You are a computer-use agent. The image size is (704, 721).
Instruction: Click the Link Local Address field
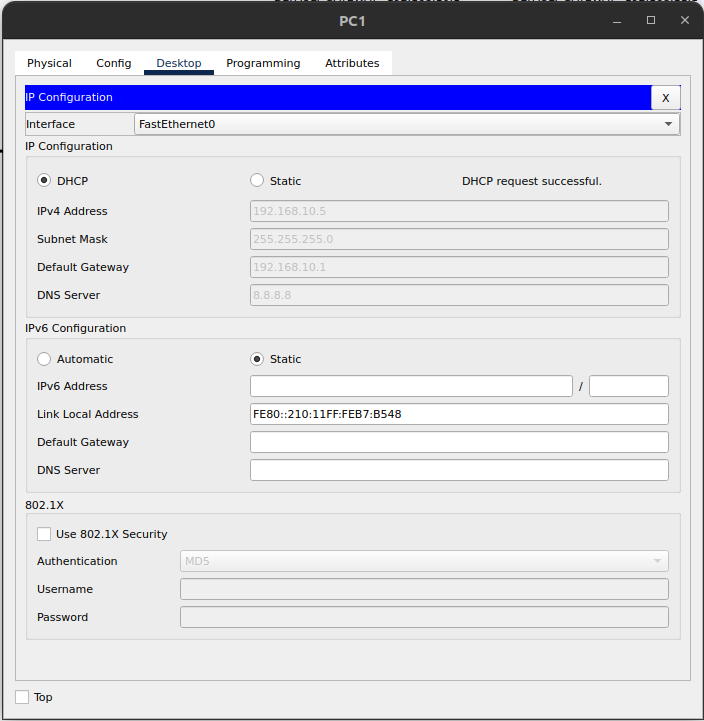point(459,414)
